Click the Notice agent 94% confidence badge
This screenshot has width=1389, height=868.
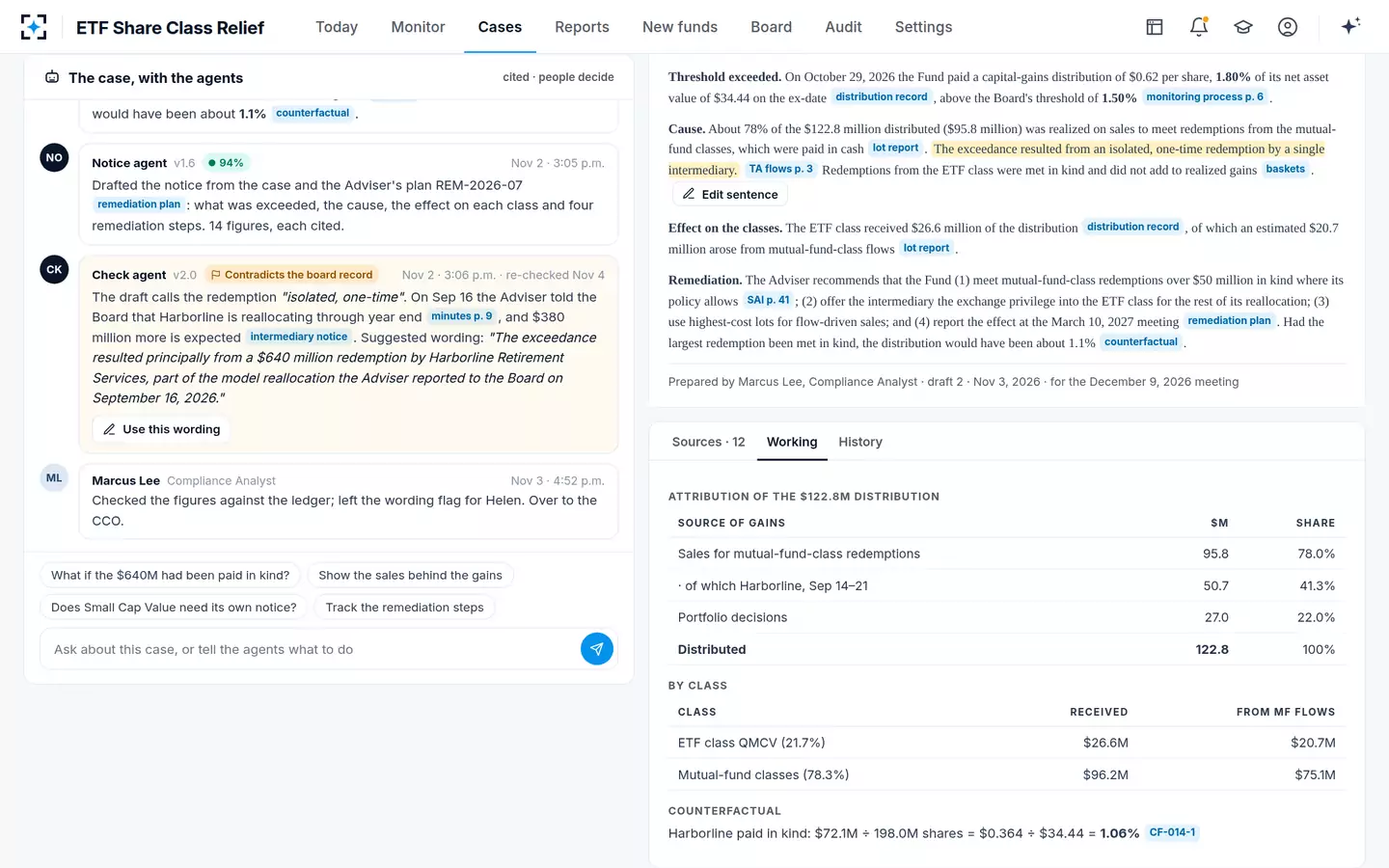coord(226,163)
